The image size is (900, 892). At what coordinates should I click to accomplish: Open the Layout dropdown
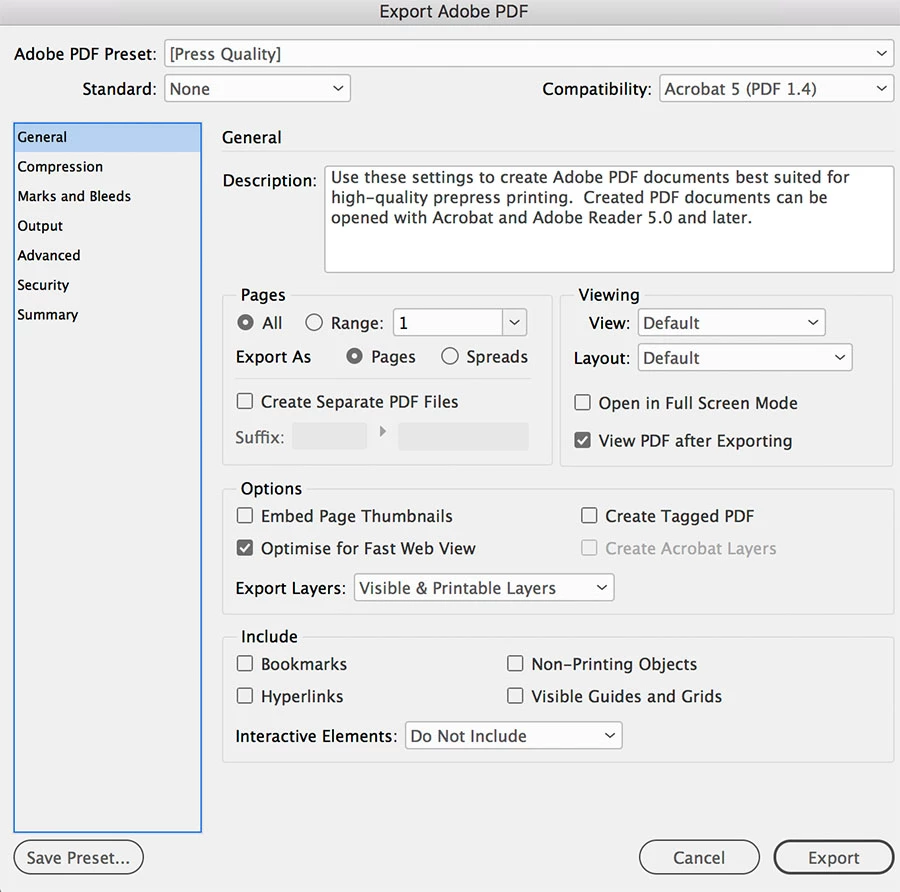[744, 358]
